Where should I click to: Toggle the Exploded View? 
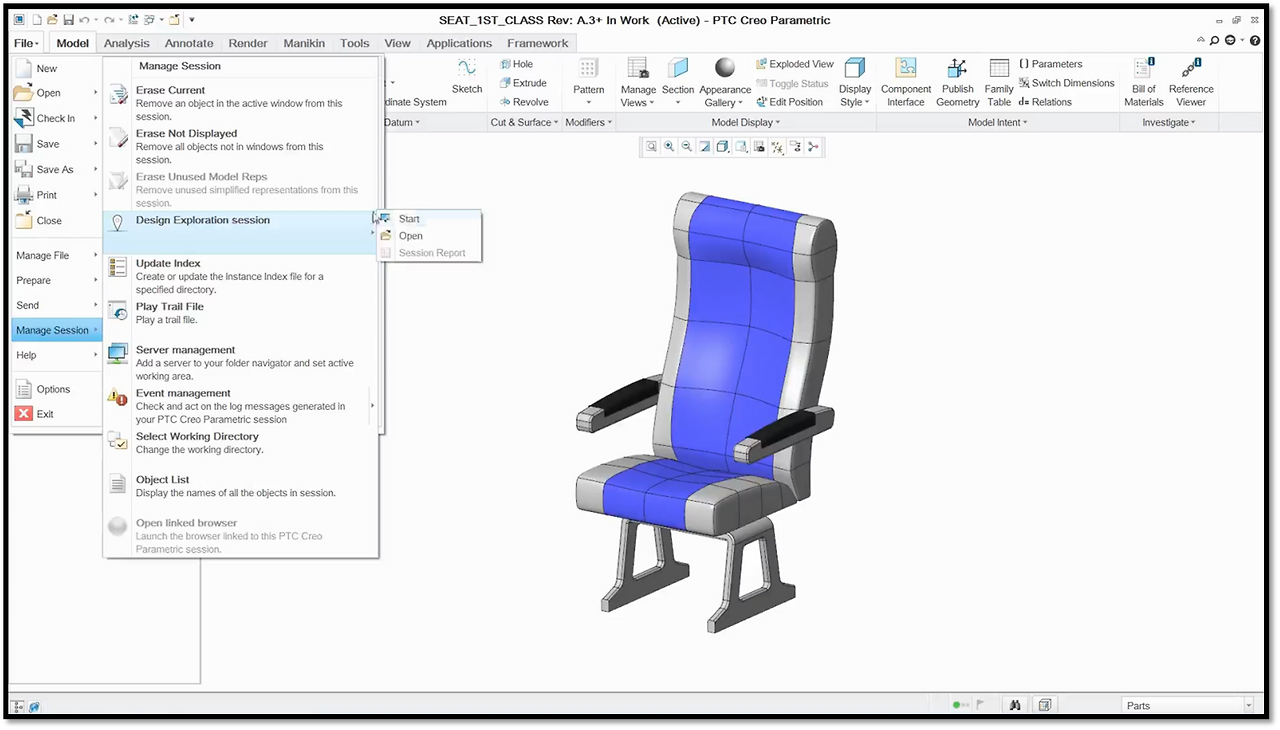(x=794, y=64)
